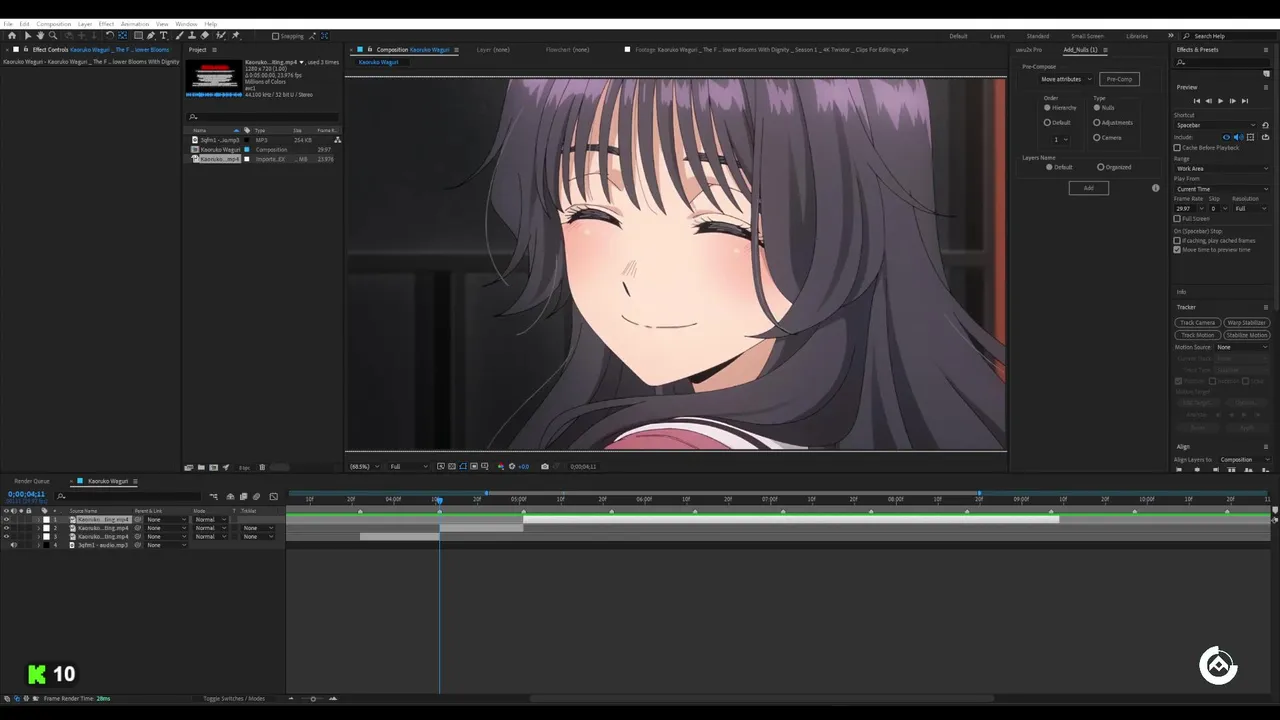Choose the Eraser tool
This screenshot has width=1280, height=720.
(x=204, y=35)
